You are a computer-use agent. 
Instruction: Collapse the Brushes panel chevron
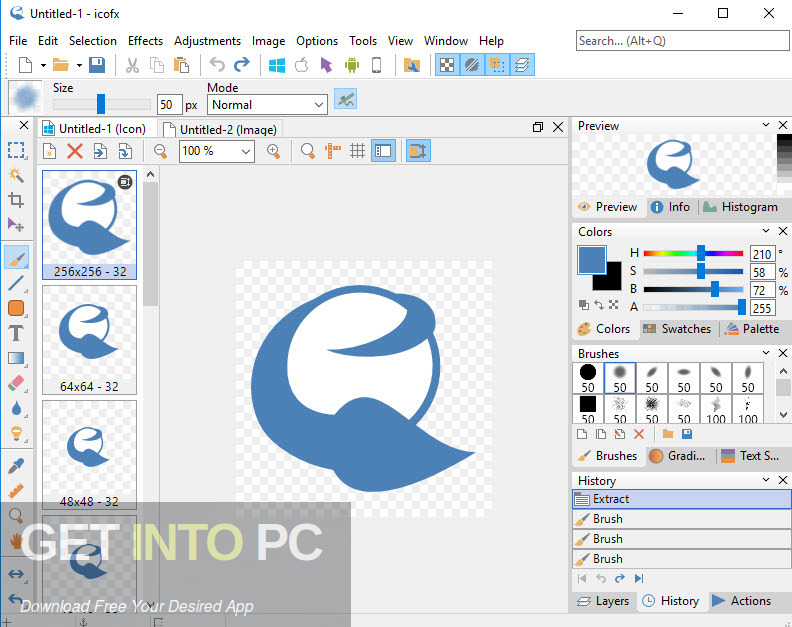(x=766, y=353)
